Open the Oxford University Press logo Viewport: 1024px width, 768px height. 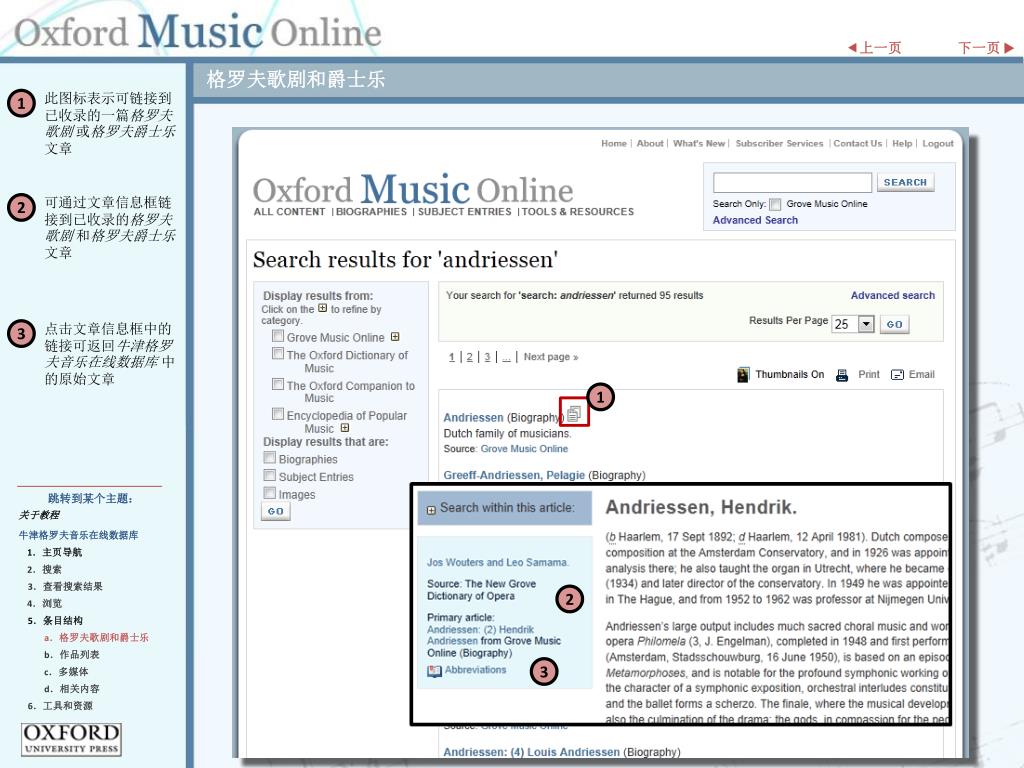(x=71, y=739)
